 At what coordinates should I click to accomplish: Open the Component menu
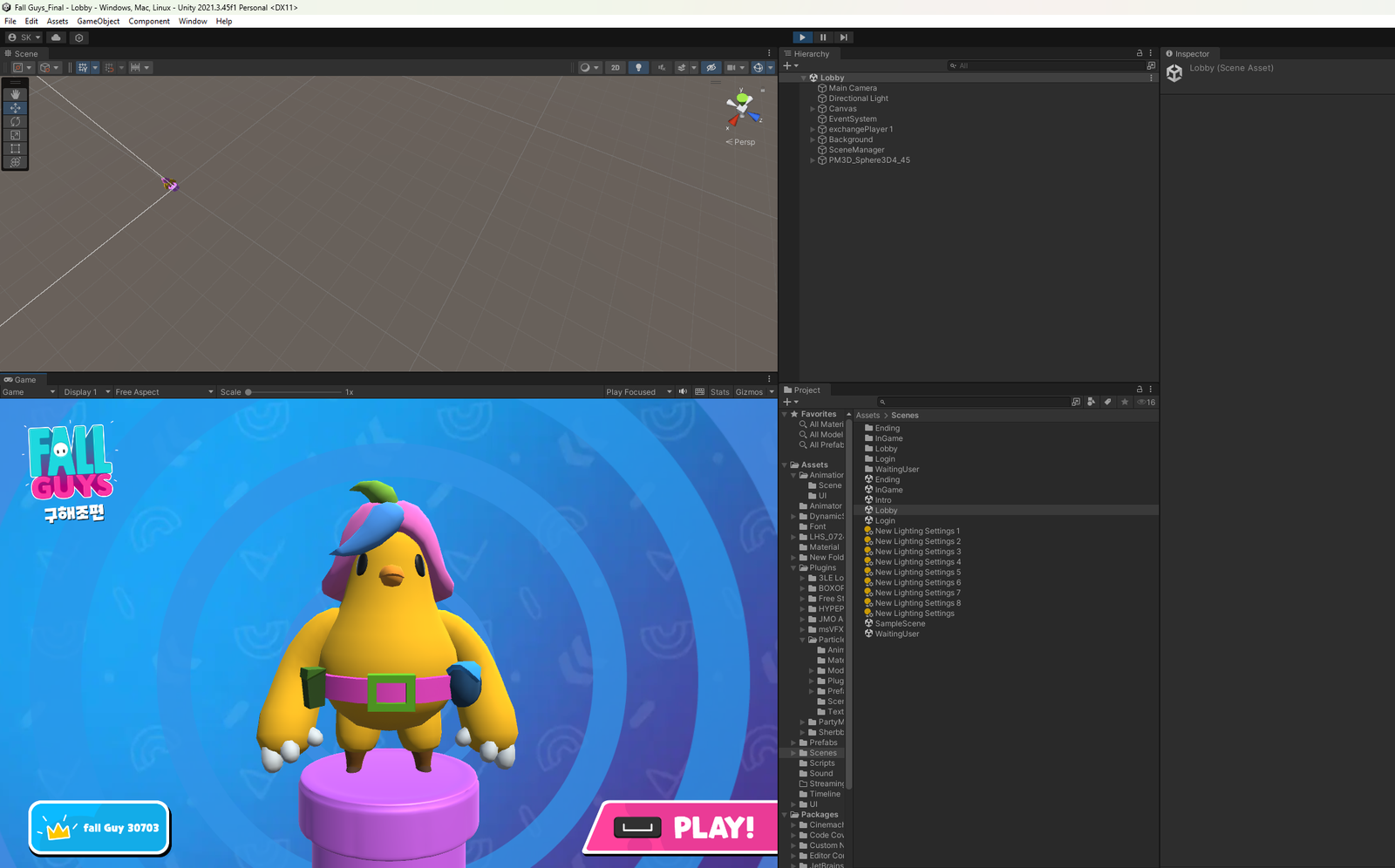coord(149,21)
